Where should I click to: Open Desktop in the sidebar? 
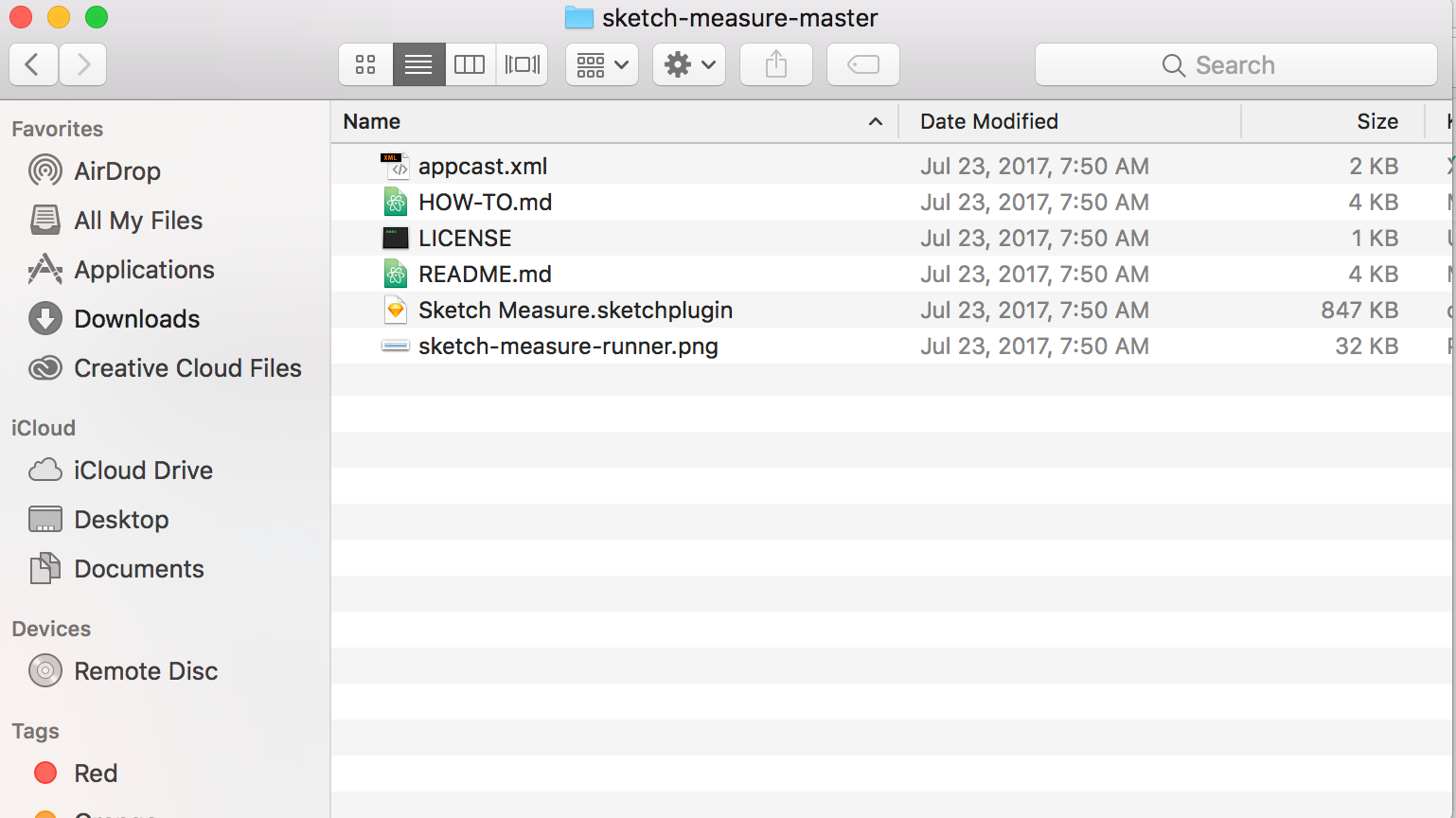point(121,520)
